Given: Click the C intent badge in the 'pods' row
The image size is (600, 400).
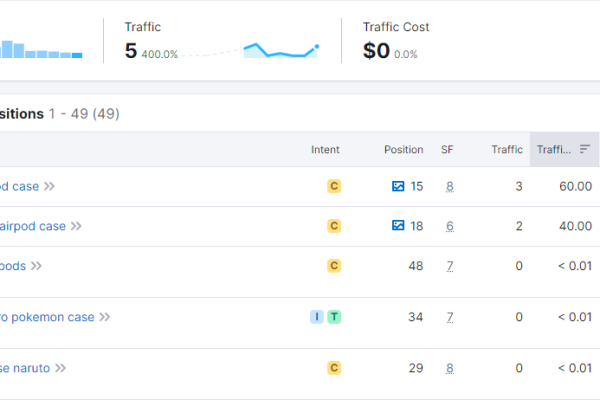Looking at the screenshot, I should click(334, 266).
